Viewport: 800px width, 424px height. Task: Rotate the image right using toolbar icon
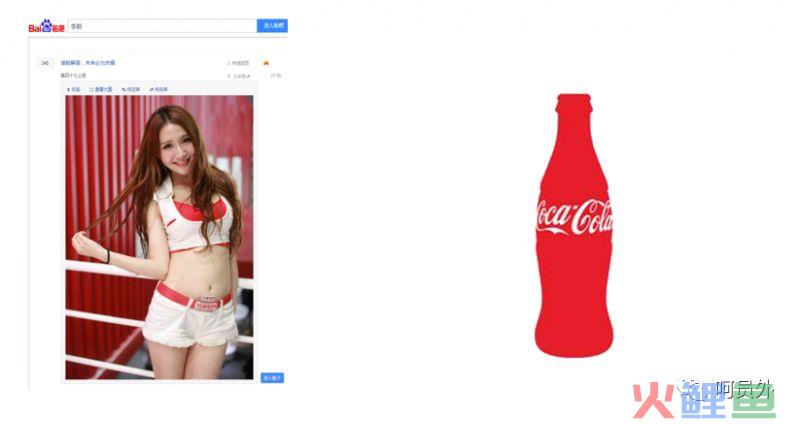pyautogui.click(x=159, y=89)
